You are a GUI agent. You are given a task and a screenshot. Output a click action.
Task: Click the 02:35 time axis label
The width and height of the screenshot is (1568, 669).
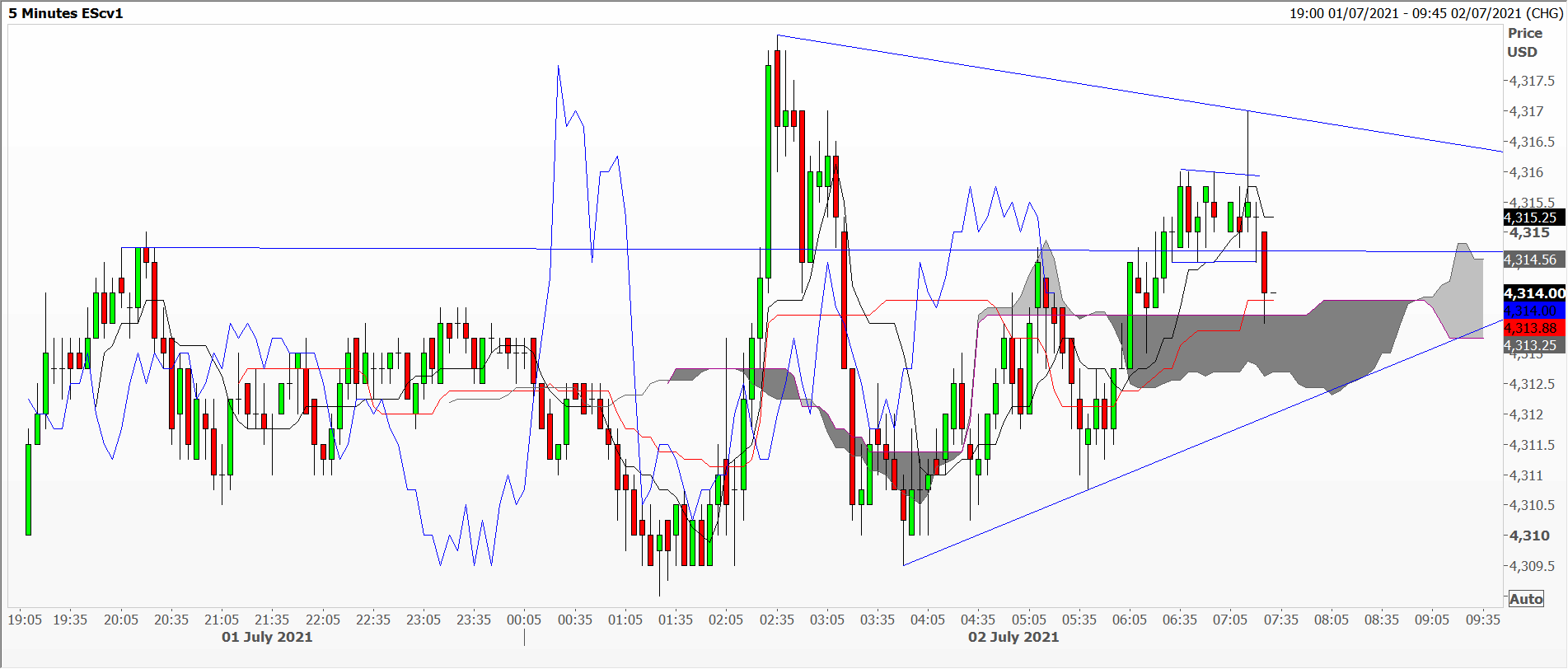click(x=777, y=620)
